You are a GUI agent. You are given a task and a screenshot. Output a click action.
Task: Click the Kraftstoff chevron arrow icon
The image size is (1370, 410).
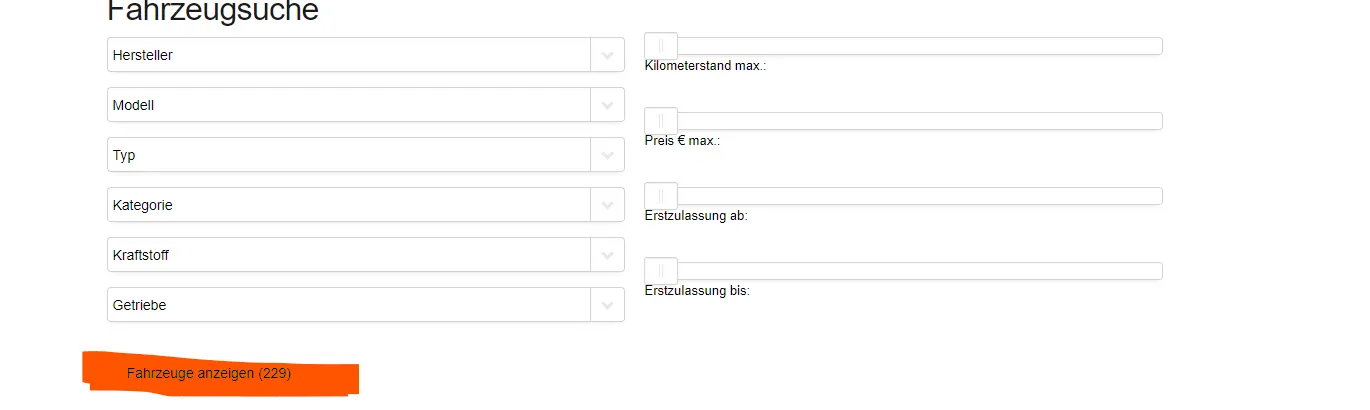click(607, 255)
